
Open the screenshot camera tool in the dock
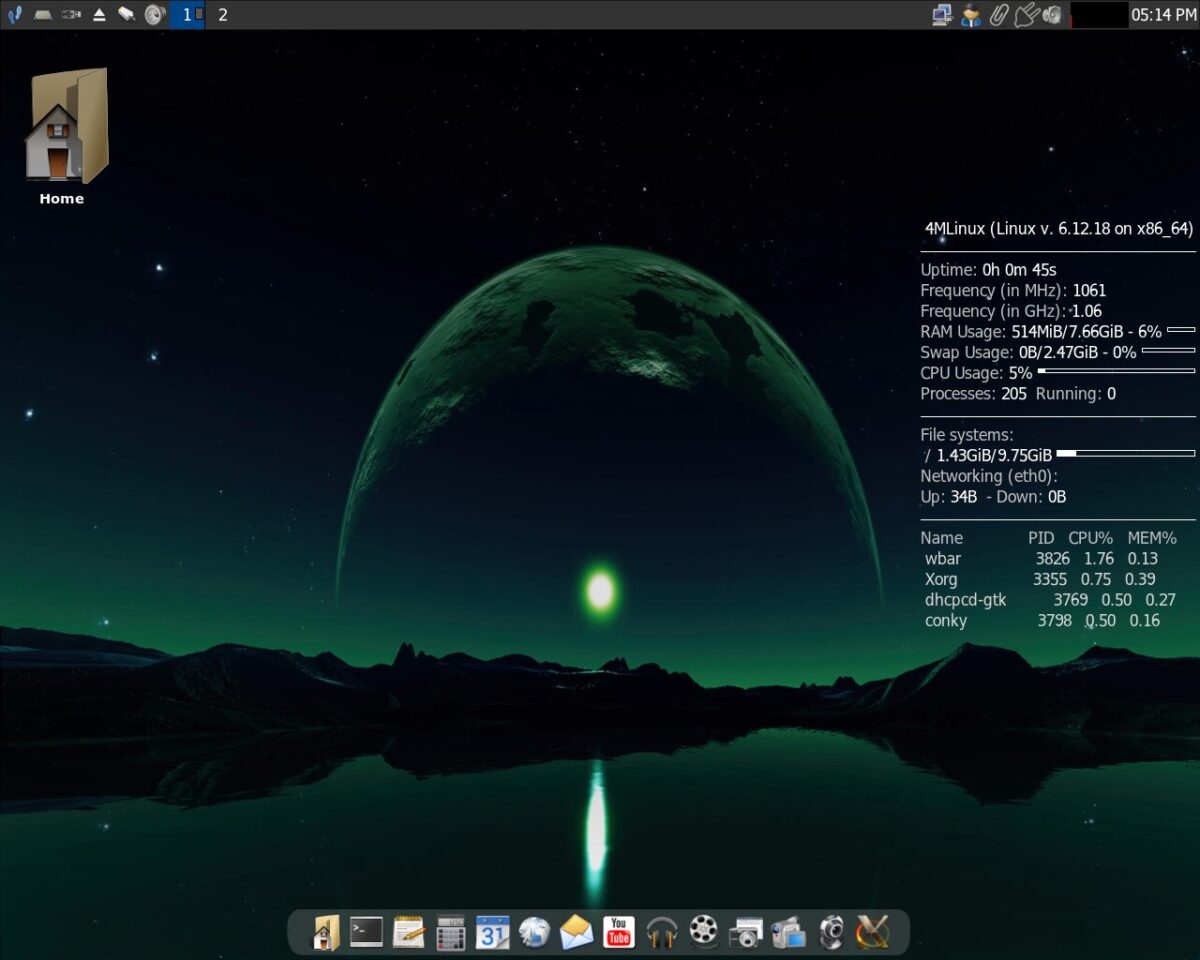pos(745,932)
